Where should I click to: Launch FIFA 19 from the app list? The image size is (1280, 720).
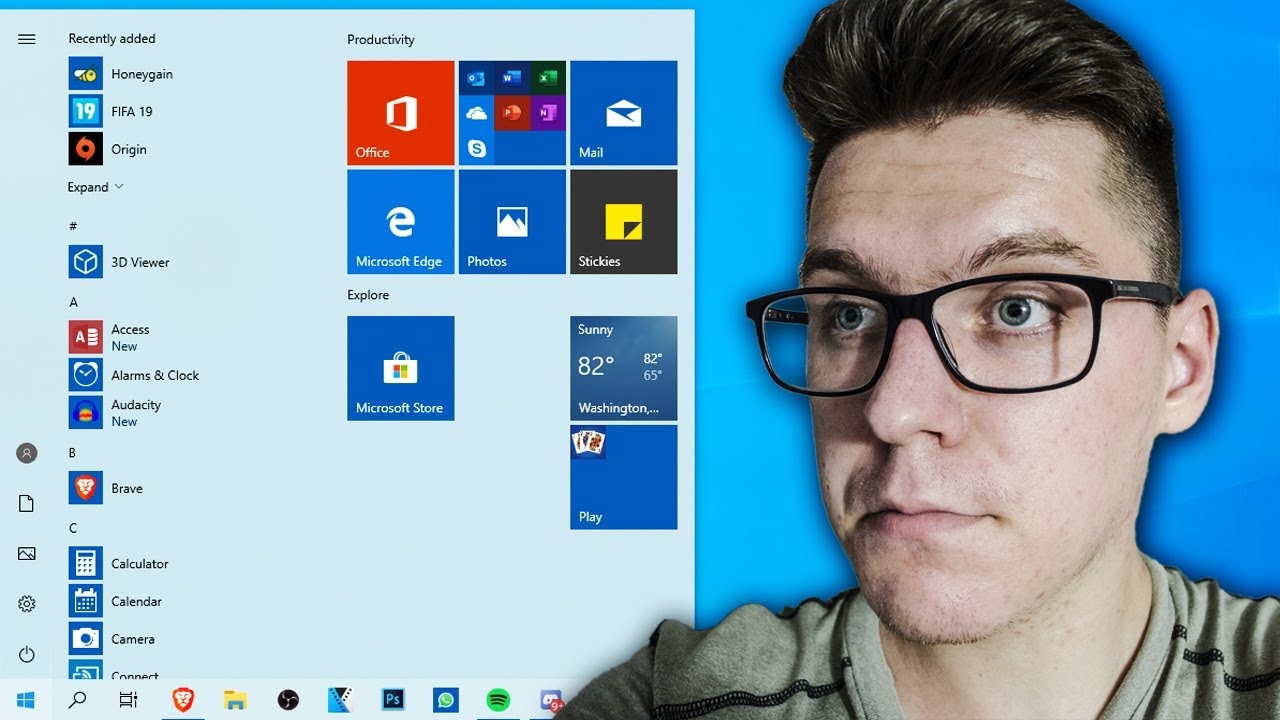click(x=112, y=111)
